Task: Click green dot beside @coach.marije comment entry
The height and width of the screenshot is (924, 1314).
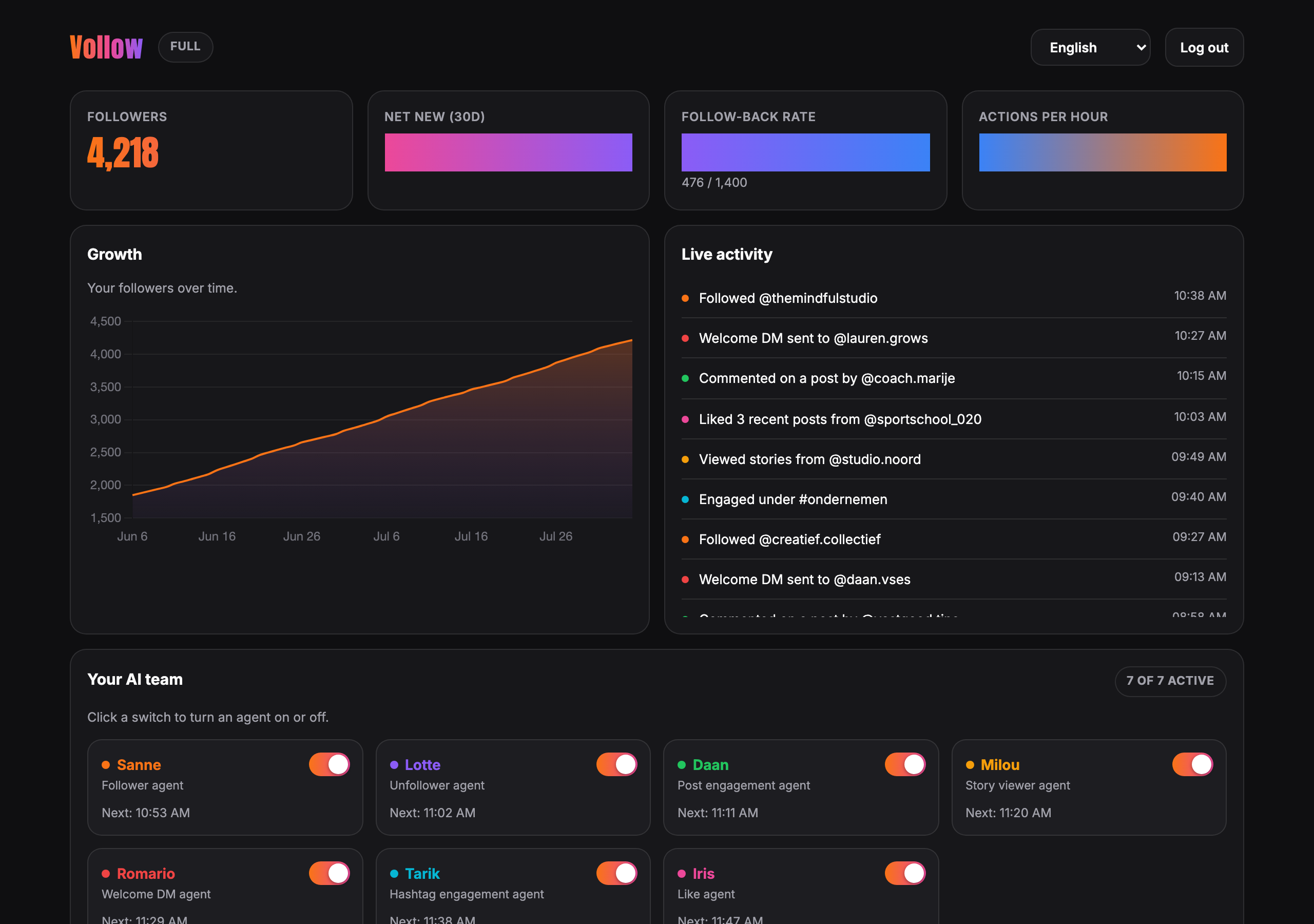Action: pos(685,378)
